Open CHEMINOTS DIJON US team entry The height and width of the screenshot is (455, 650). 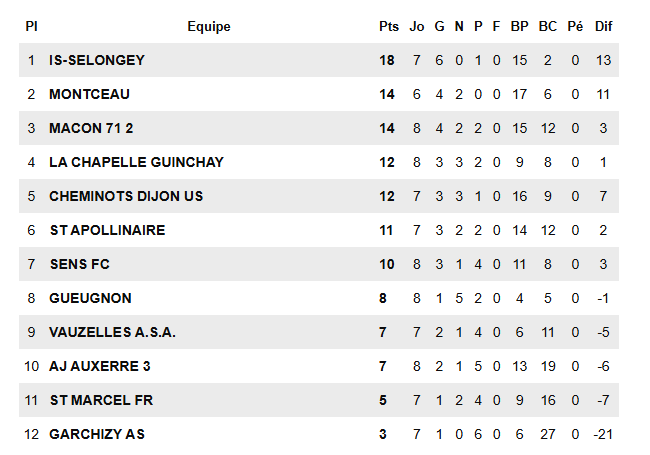[x=126, y=196]
